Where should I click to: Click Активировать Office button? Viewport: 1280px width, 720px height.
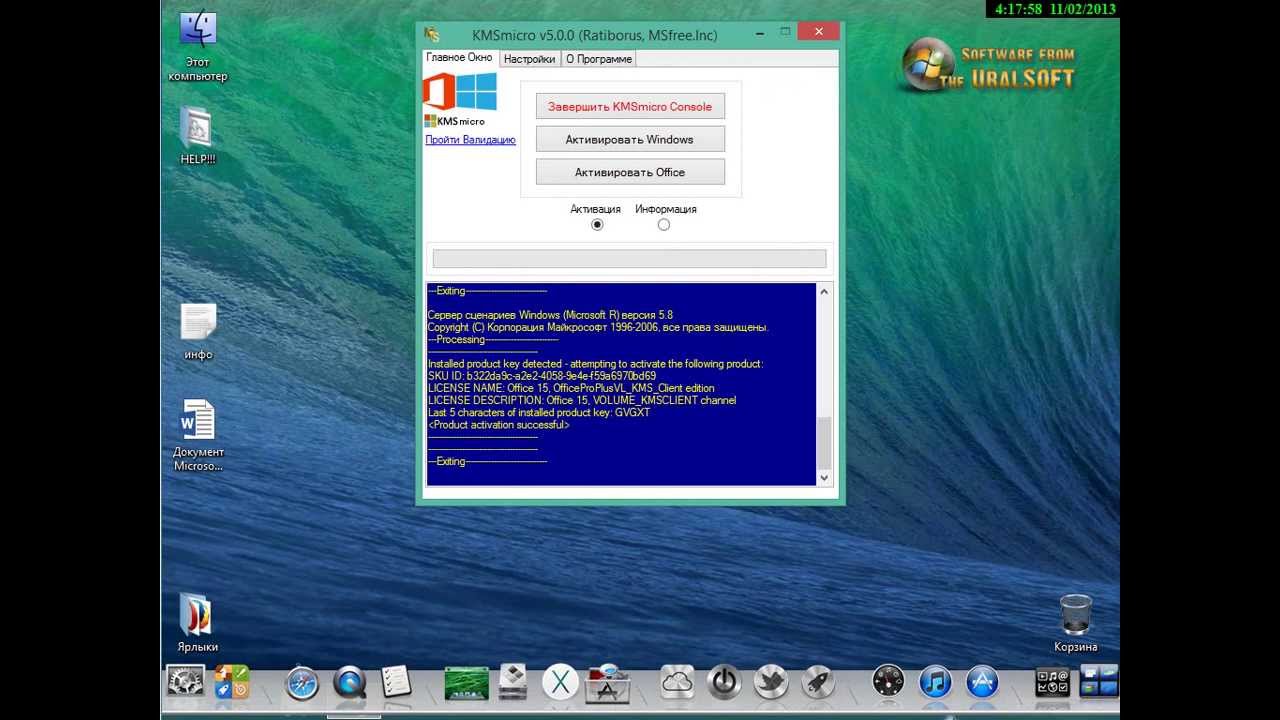click(630, 172)
